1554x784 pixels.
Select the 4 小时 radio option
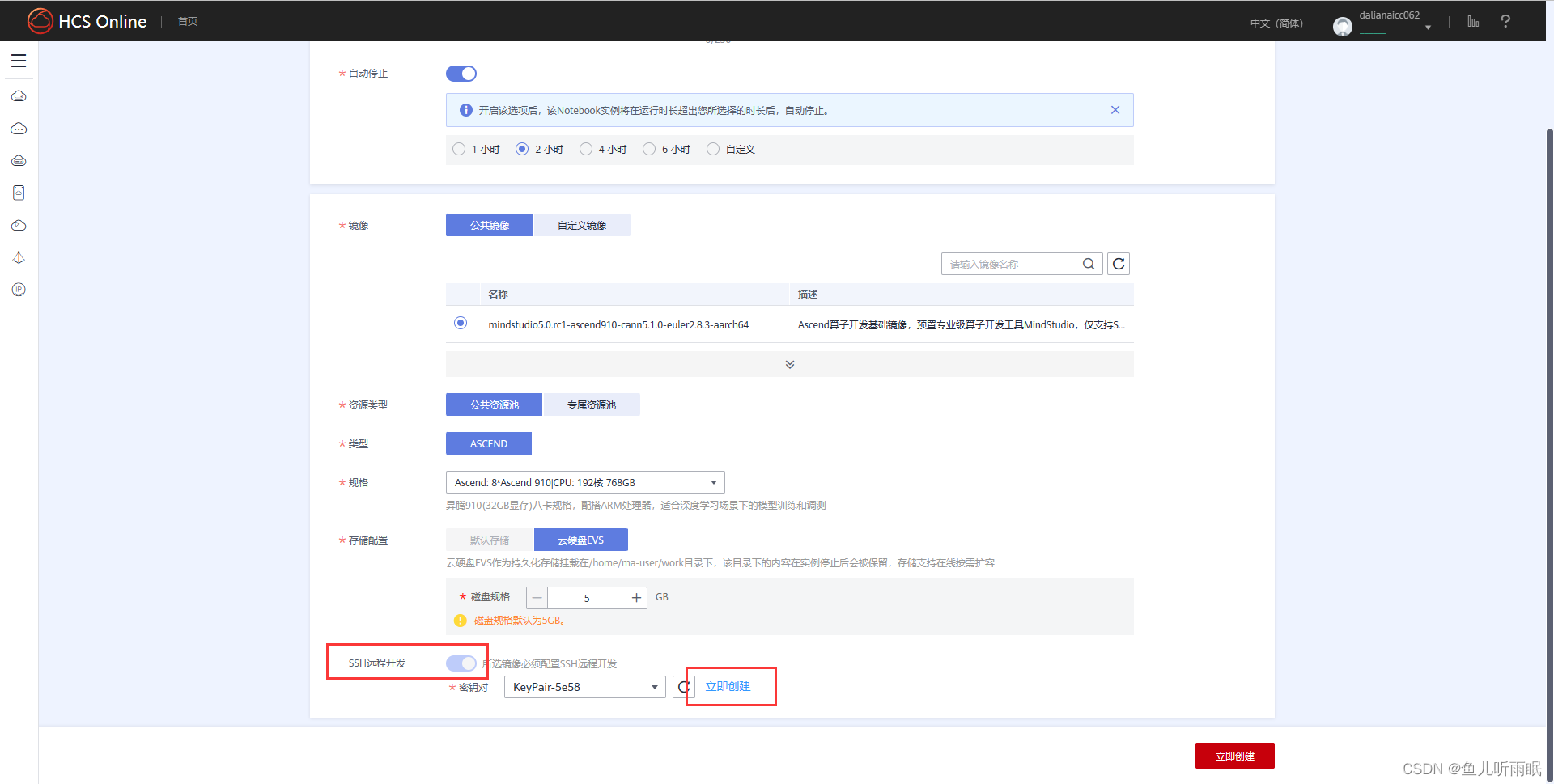(586, 149)
